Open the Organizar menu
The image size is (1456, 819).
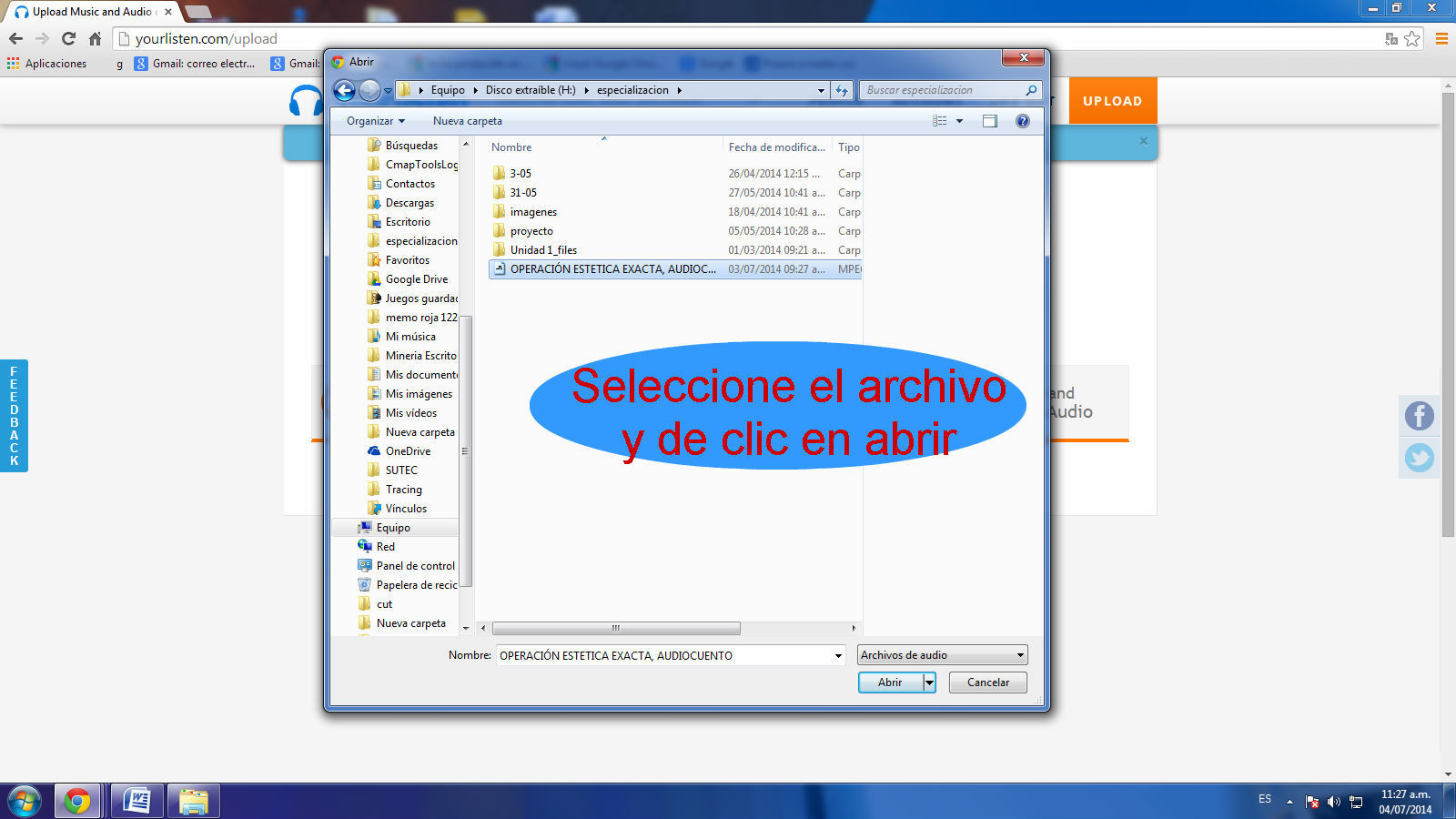point(375,121)
